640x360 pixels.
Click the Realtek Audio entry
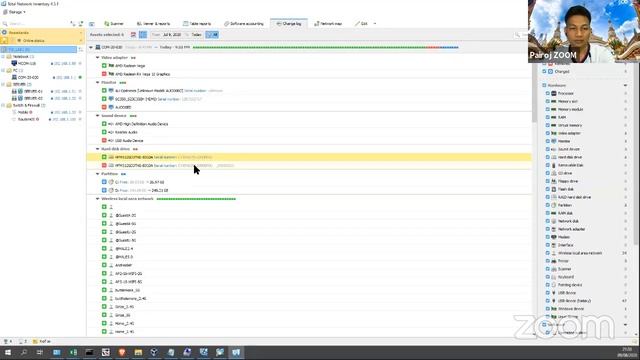click(126, 132)
